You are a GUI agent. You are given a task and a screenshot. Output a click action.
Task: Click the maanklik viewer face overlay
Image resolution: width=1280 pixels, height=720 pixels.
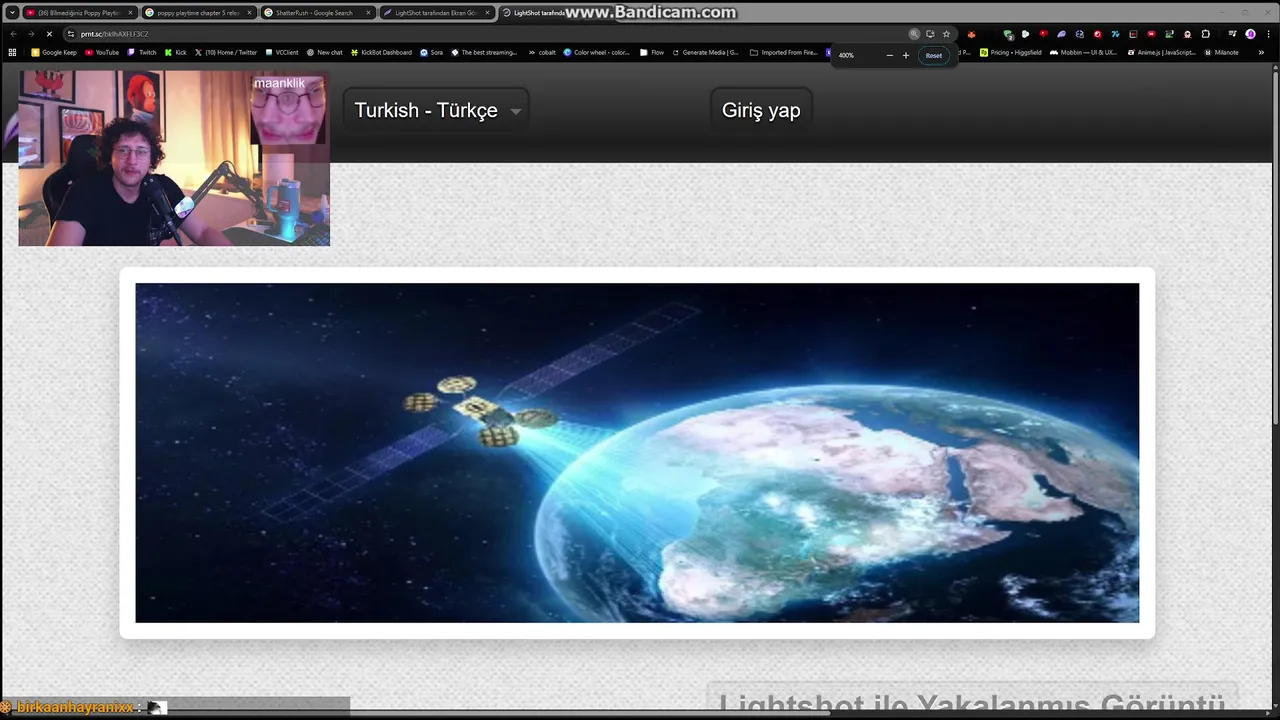tap(288, 109)
